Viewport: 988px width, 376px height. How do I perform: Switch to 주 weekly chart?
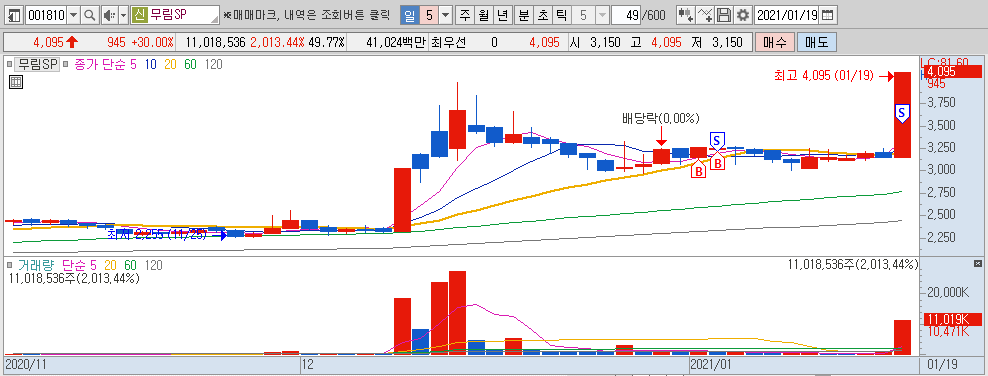(x=465, y=15)
